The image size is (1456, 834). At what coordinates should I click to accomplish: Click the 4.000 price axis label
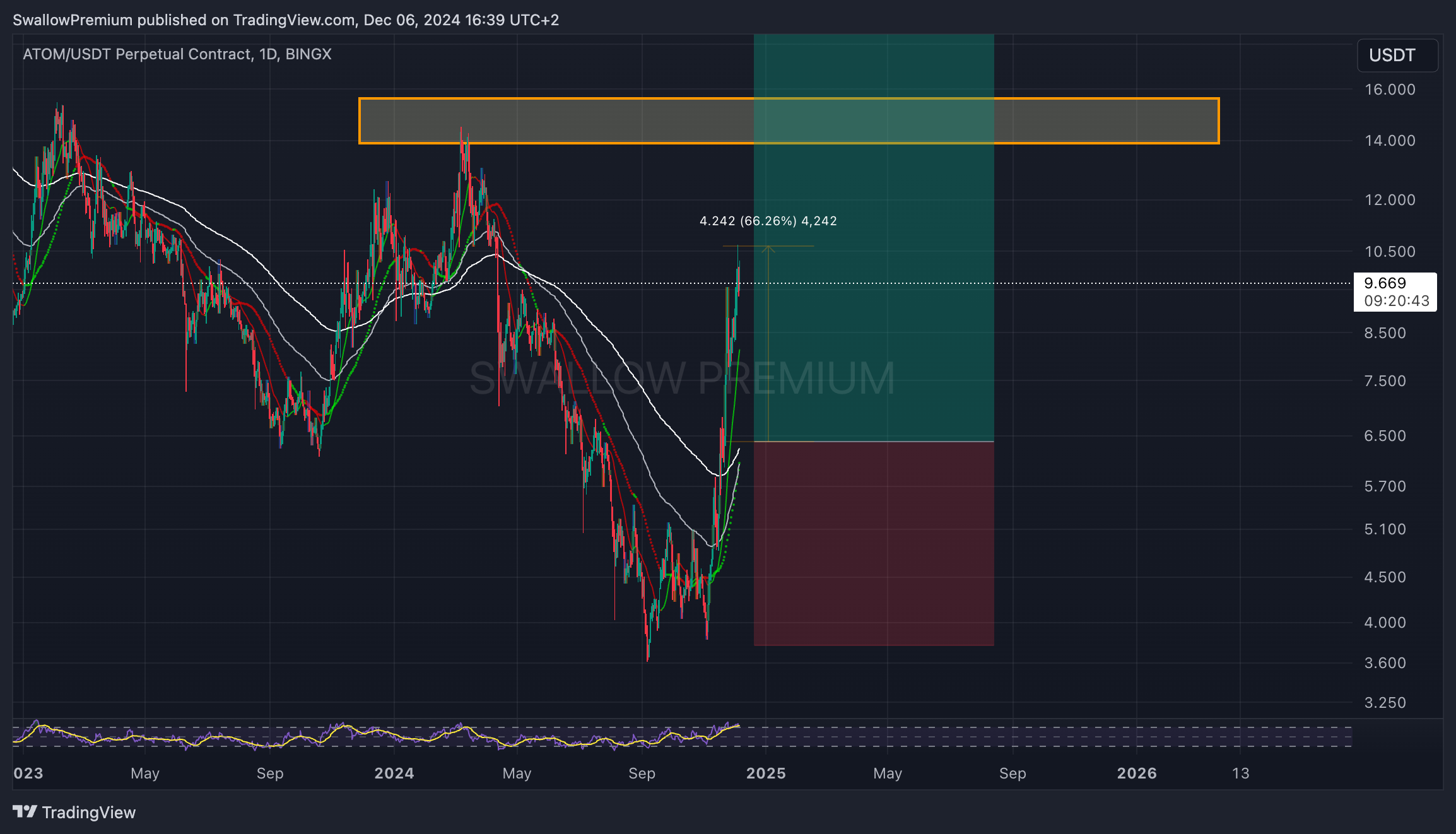[x=1385, y=623]
